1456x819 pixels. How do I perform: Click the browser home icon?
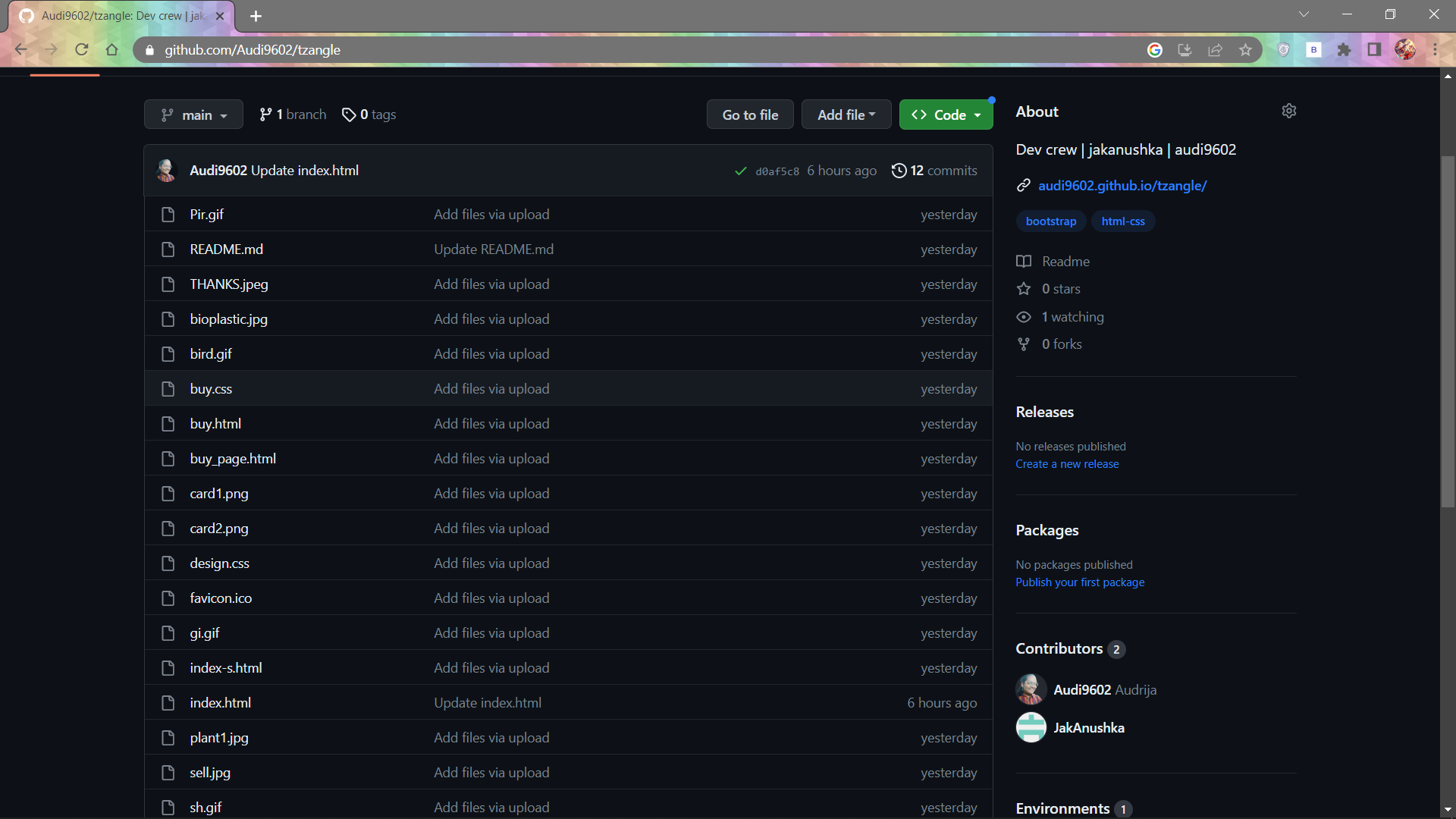point(112,50)
